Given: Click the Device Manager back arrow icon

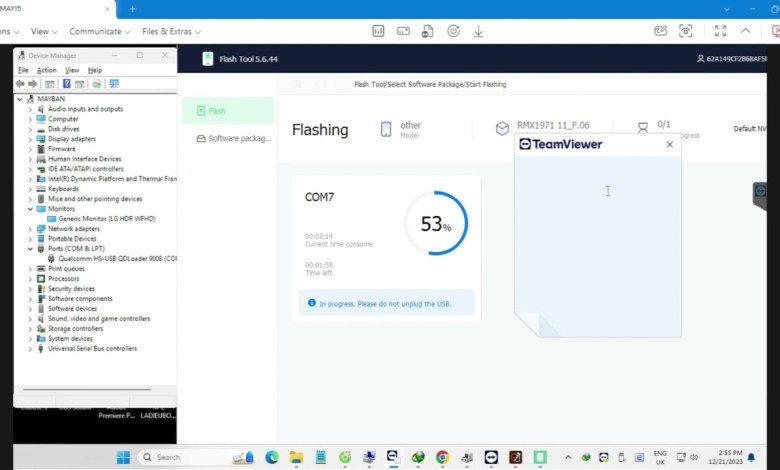Looking at the screenshot, I should pyautogui.click(x=20, y=84).
